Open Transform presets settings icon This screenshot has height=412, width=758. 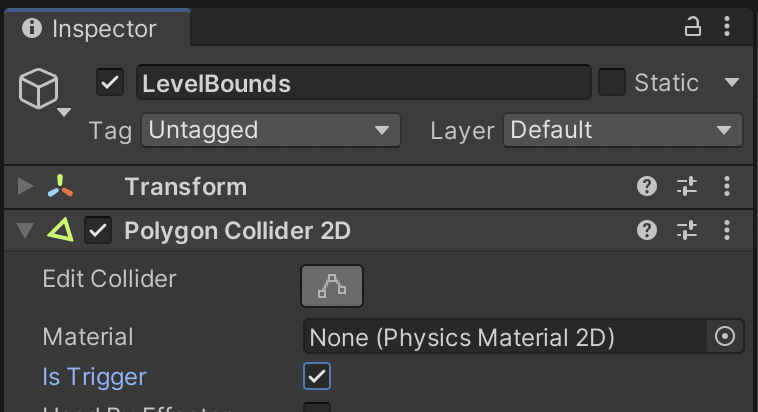(687, 186)
